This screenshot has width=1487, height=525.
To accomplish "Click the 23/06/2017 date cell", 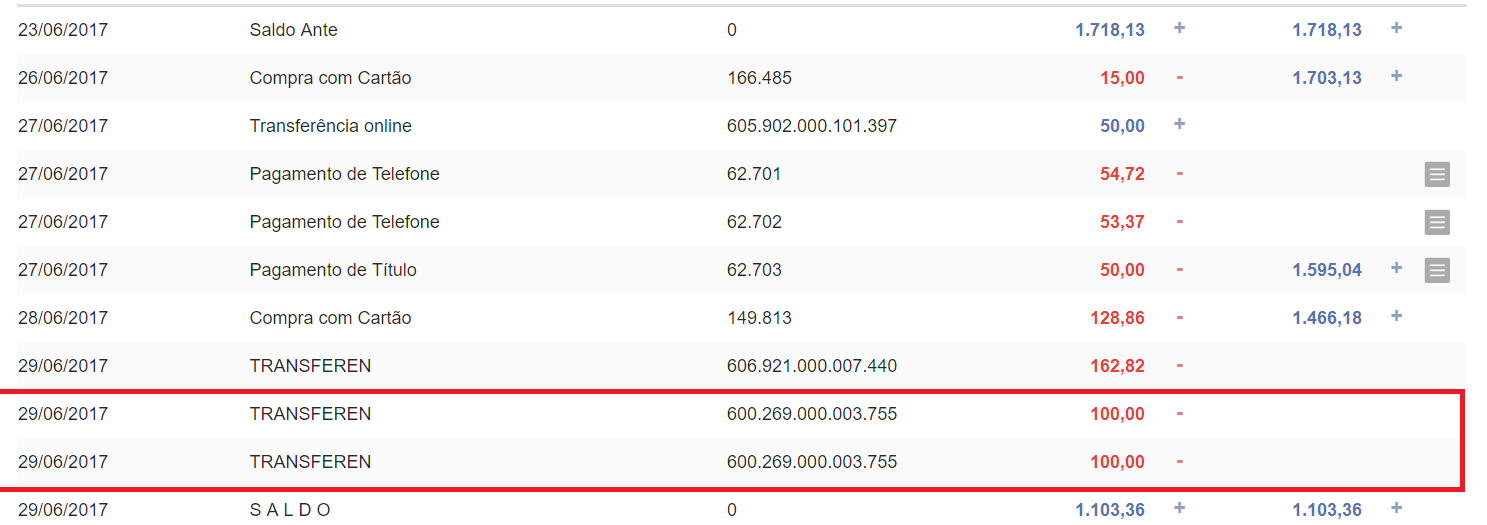I will pos(63,30).
